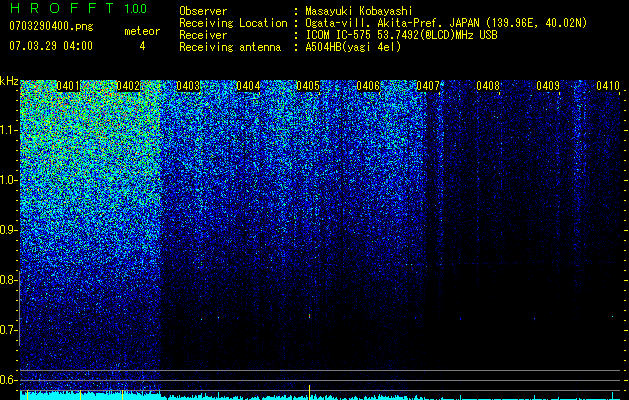Click the Receiver line ICOM IC-575
629x400 pixels.
pos(340,35)
